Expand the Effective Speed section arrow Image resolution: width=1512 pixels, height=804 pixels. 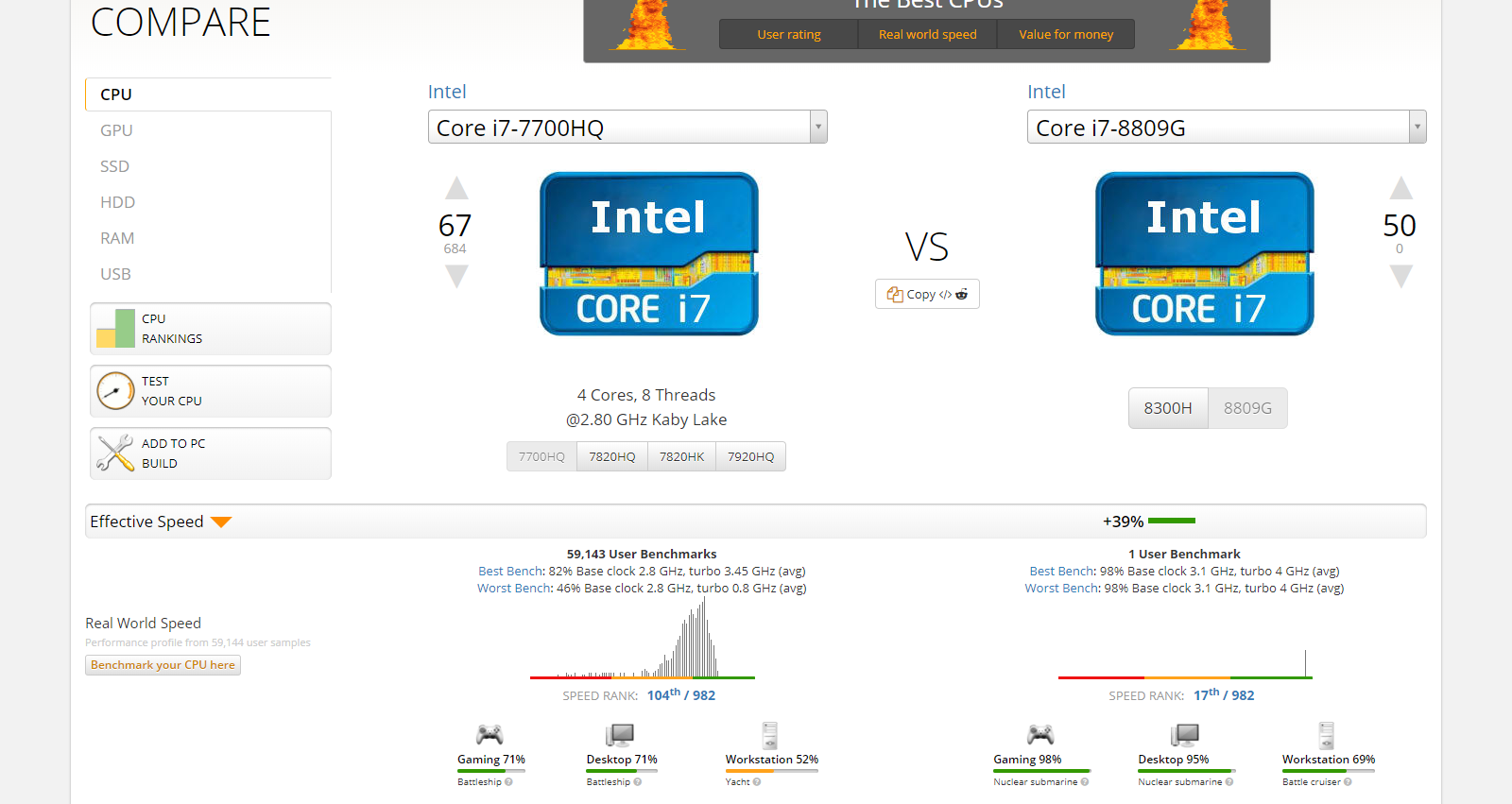221,522
